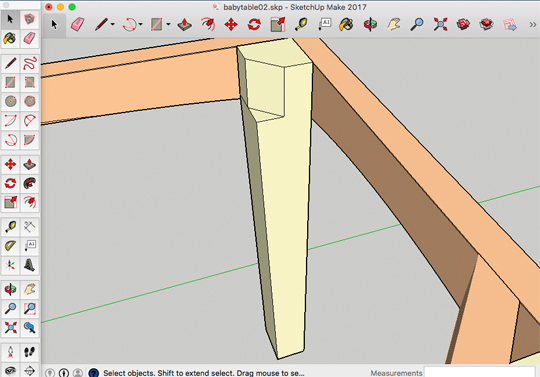Activate the Rotate tool in the top toolbar
The image size is (540, 377).
[x=254, y=25]
